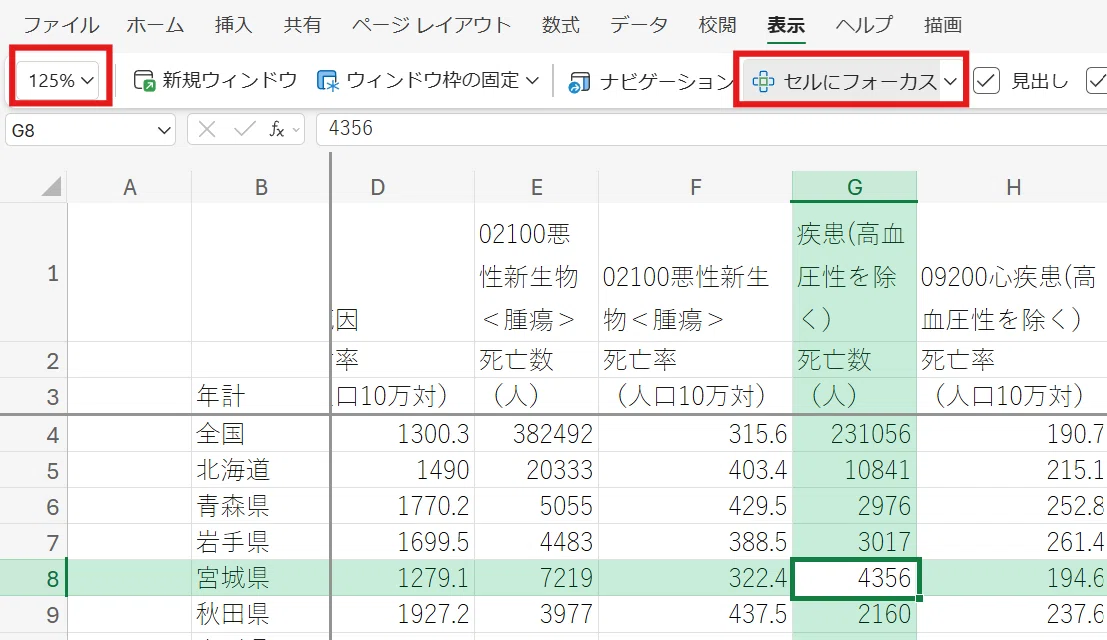1107x640 pixels.
Task: Select row 2 header
Action: 33,361
